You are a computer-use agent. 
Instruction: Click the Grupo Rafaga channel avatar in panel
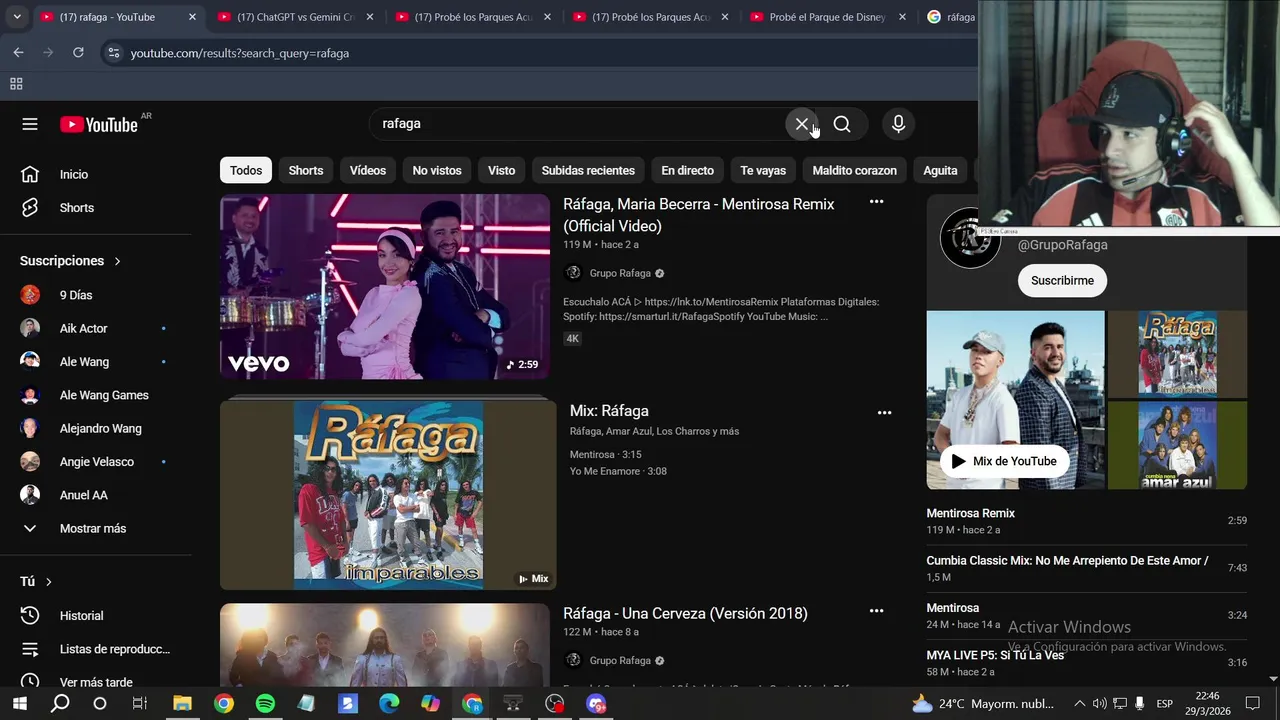[x=970, y=238]
